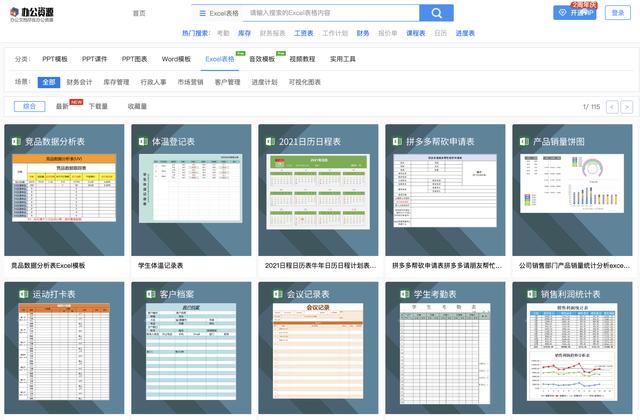
Task: Click Excel icon on 运动打卡表 card
Action: [x=16, y=295]
